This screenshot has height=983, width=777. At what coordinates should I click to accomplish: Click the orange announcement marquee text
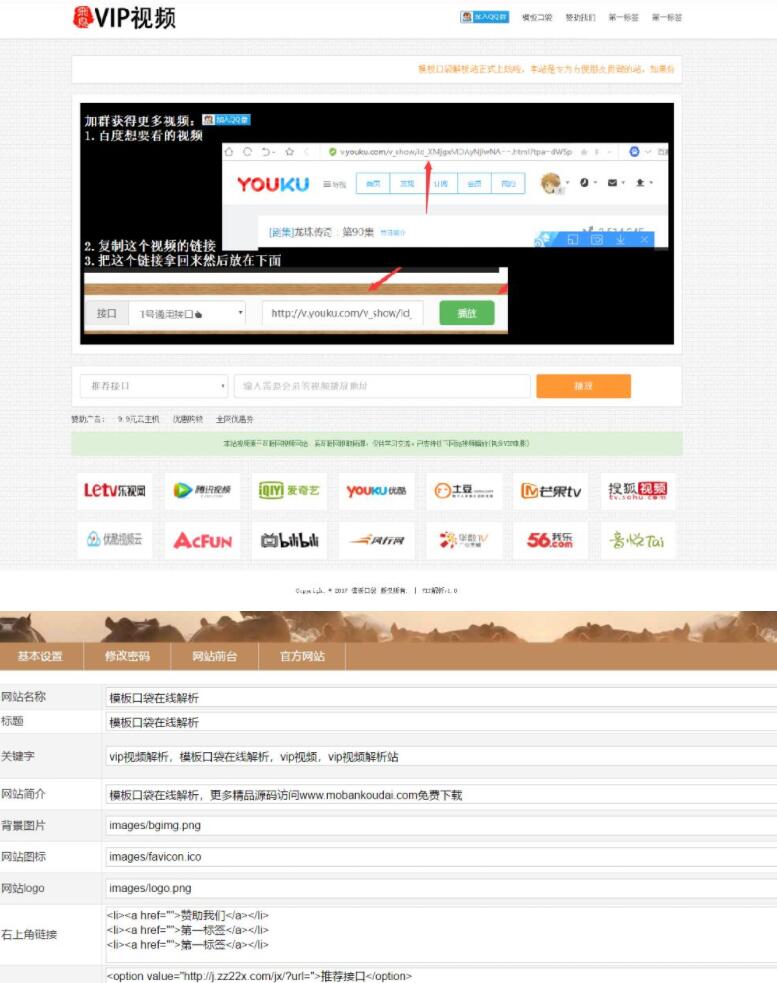[x=546, y=69]
